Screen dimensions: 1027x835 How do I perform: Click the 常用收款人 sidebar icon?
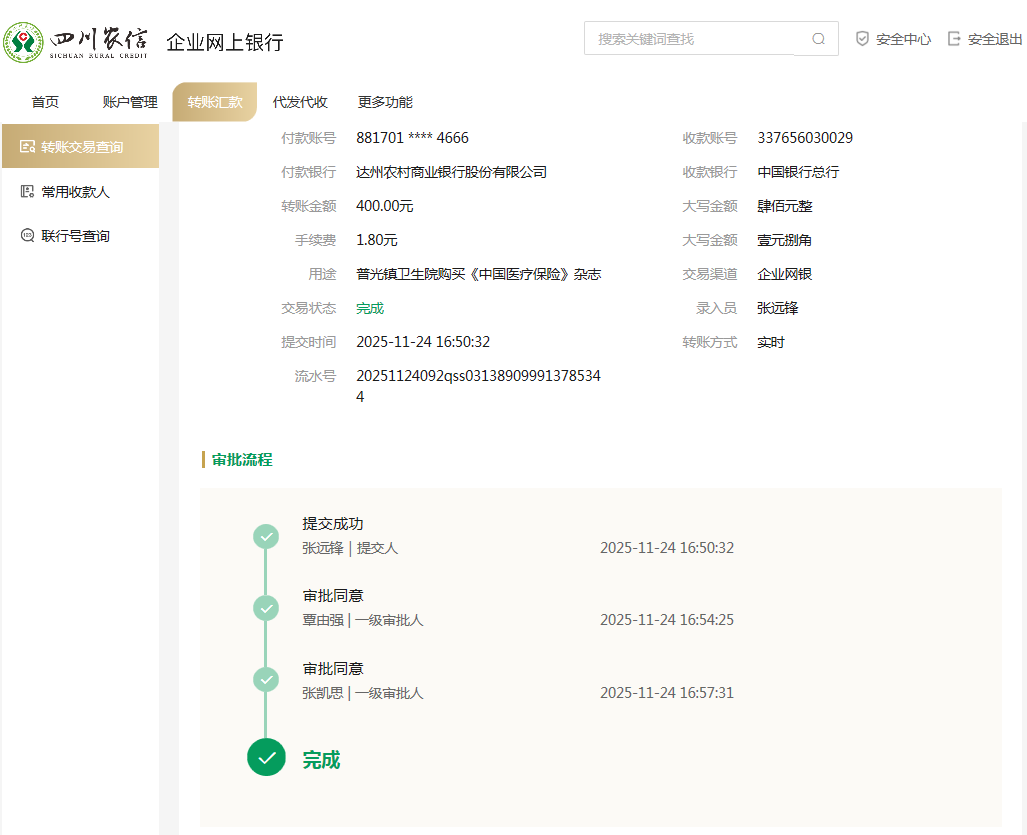tap(27, 192)
